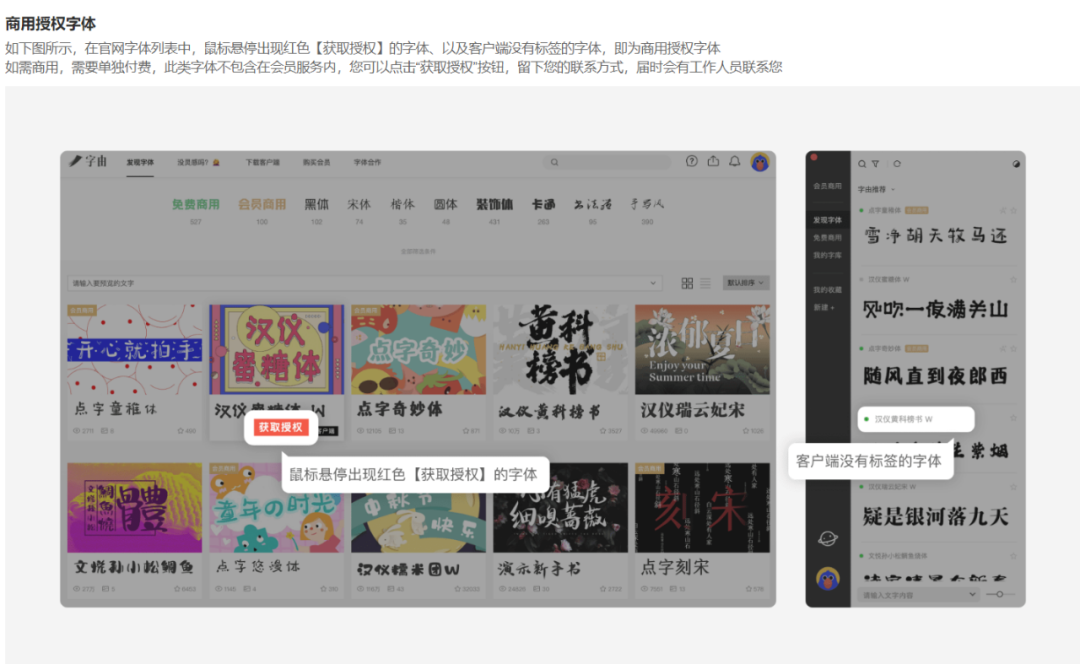Click the filter funnel icon in client
The width and height of the screenshot is (1080, 664).
click(875, 163)
